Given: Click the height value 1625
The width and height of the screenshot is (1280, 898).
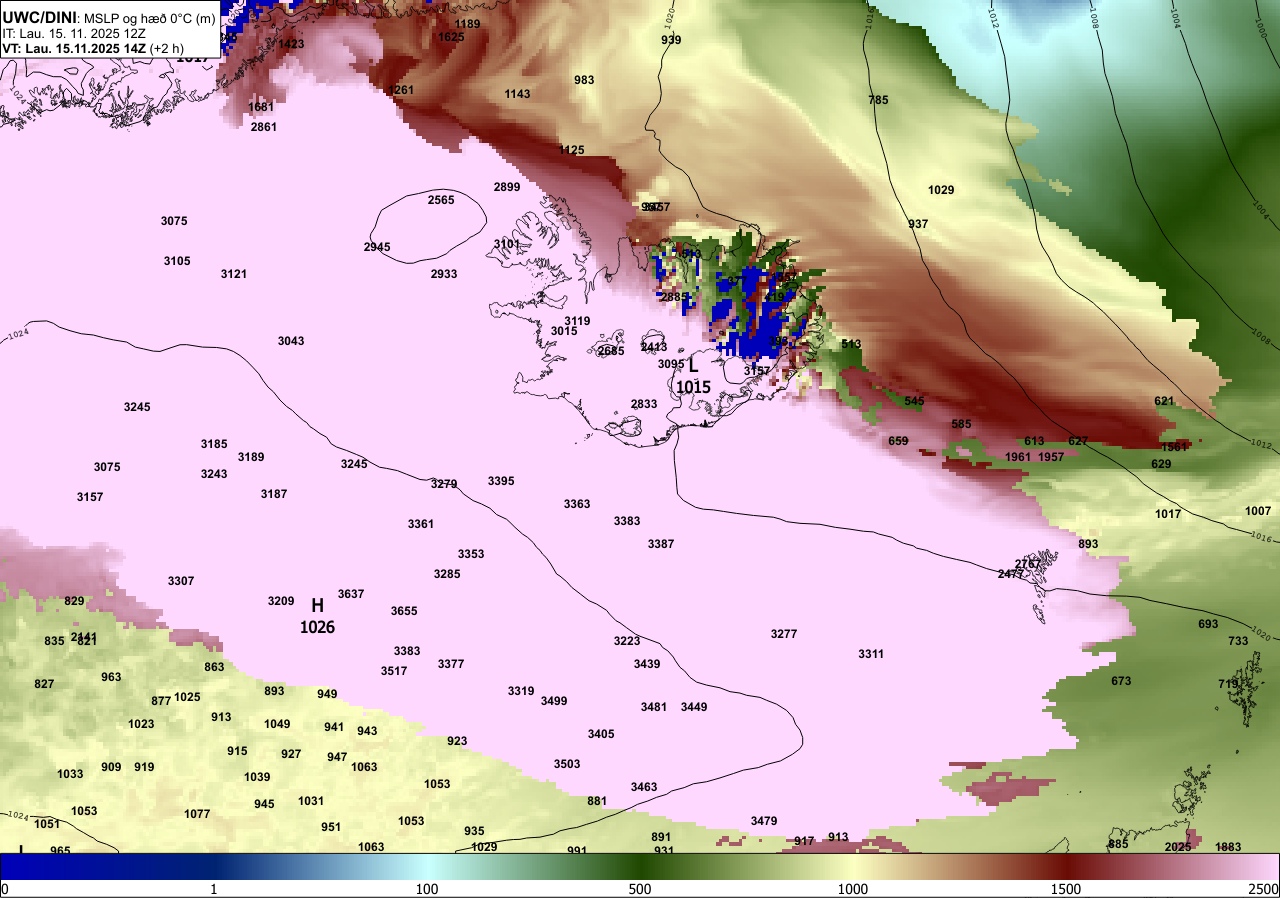Looking at the screenshot, I should tap(451, 37).
